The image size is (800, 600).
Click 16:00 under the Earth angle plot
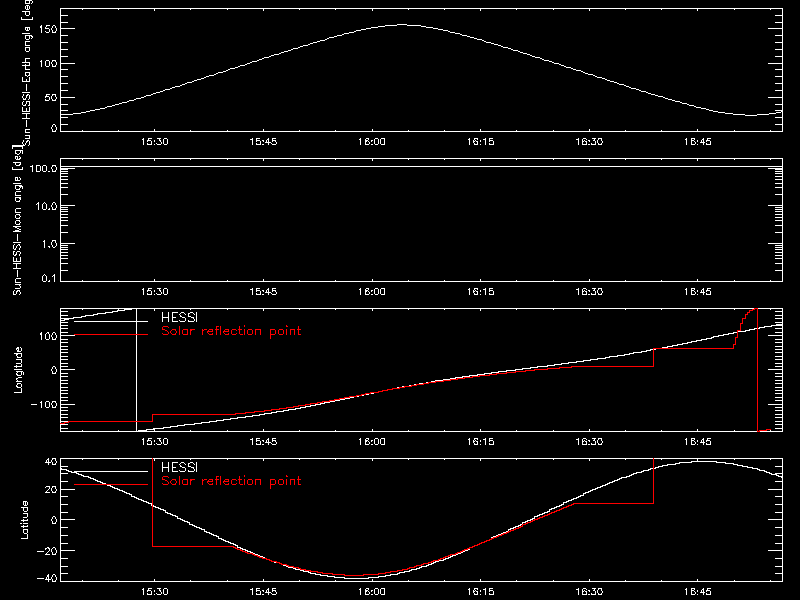coord(372,142)
